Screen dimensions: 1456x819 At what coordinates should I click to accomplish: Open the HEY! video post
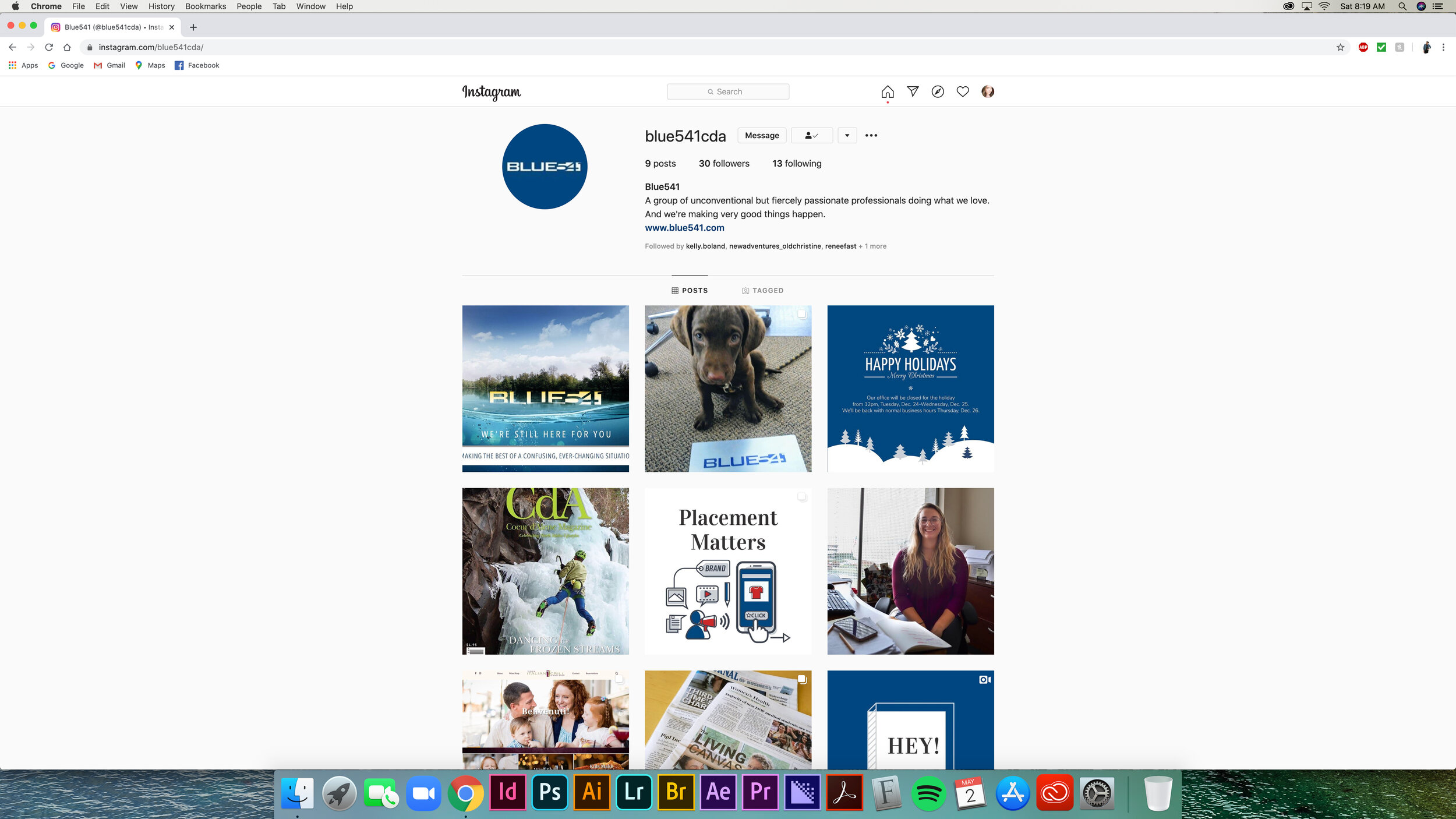tap(910, 720)
